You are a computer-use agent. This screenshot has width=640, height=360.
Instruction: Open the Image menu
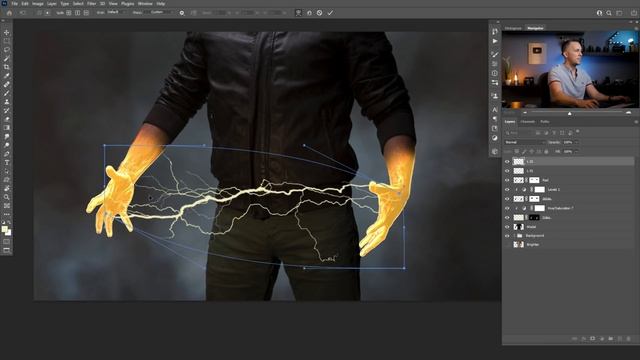[38, 4]
